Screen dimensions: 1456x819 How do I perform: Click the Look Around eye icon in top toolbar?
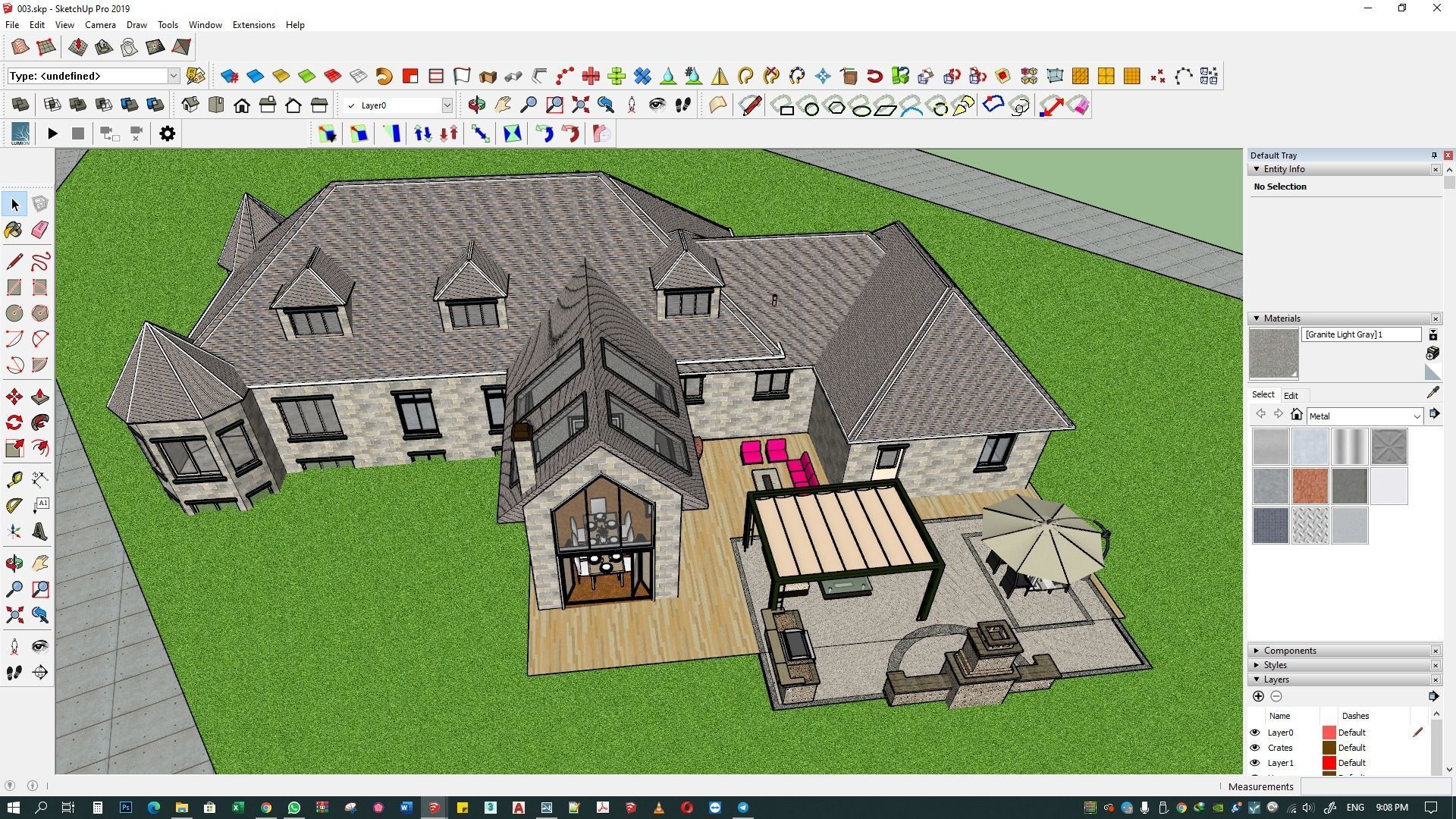[x=657, y=105]
